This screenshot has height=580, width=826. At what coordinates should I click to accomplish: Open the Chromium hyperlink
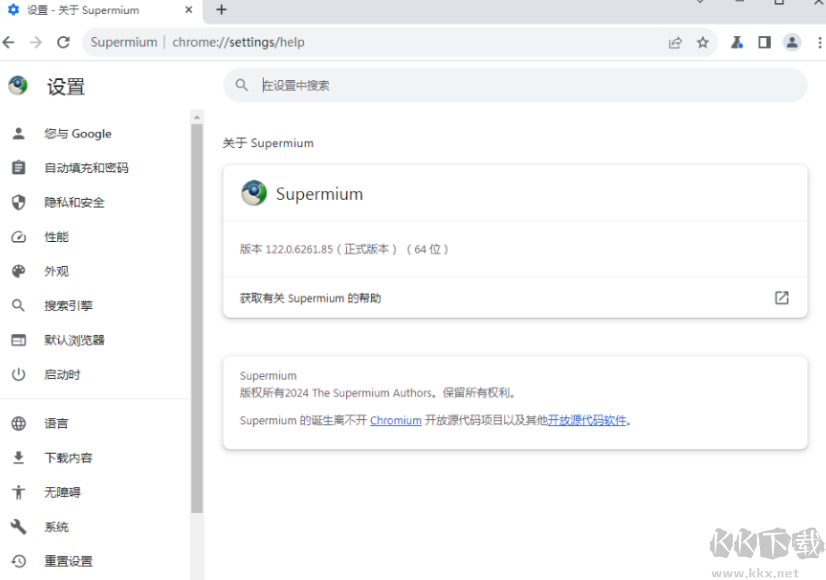396,420
